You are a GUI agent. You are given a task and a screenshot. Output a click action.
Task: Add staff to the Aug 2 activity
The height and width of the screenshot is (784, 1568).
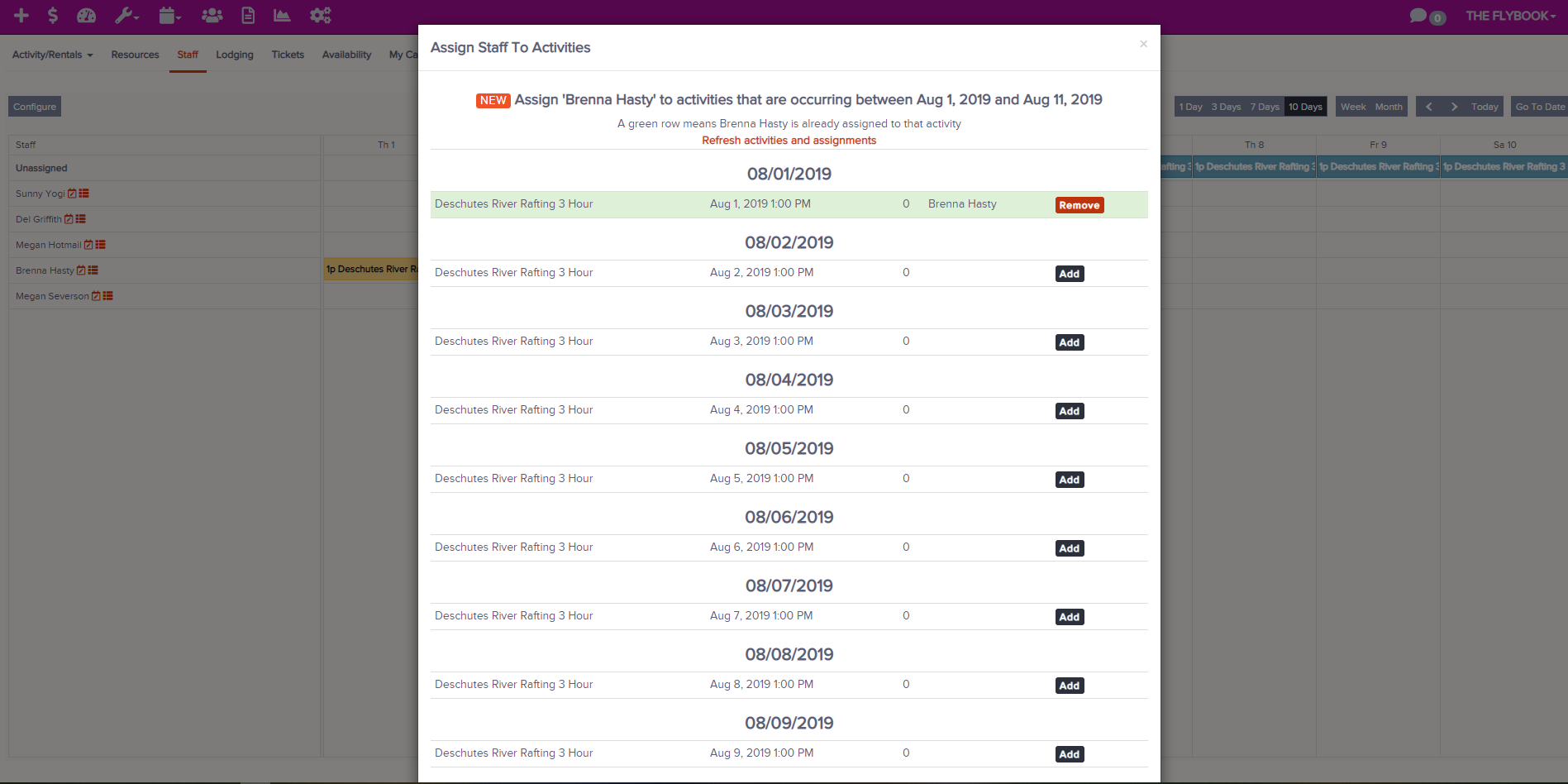click(1070, 274)
